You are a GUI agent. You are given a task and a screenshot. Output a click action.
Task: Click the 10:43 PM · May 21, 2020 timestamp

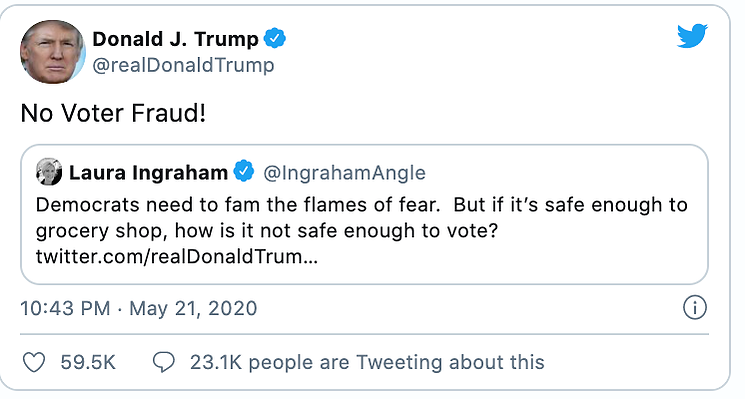139,309
